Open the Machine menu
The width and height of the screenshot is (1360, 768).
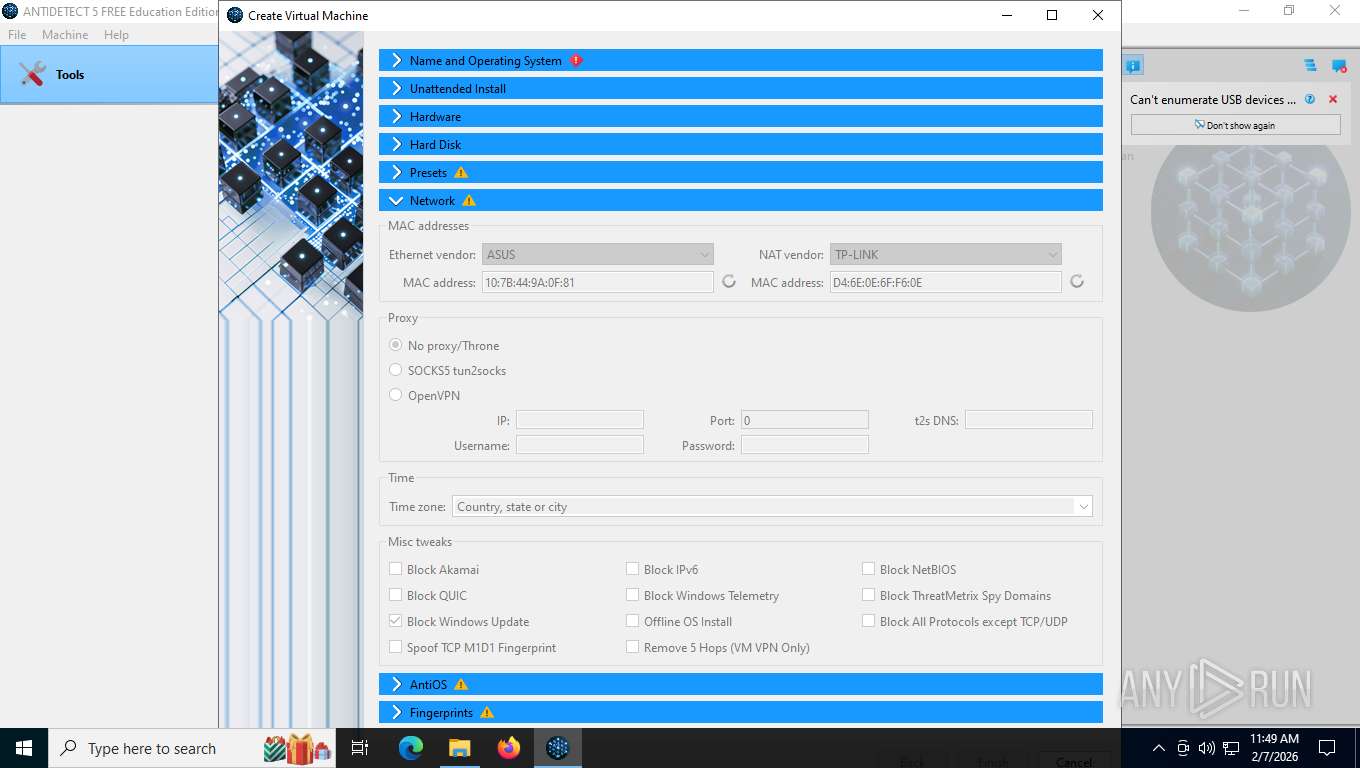[65, 34]
